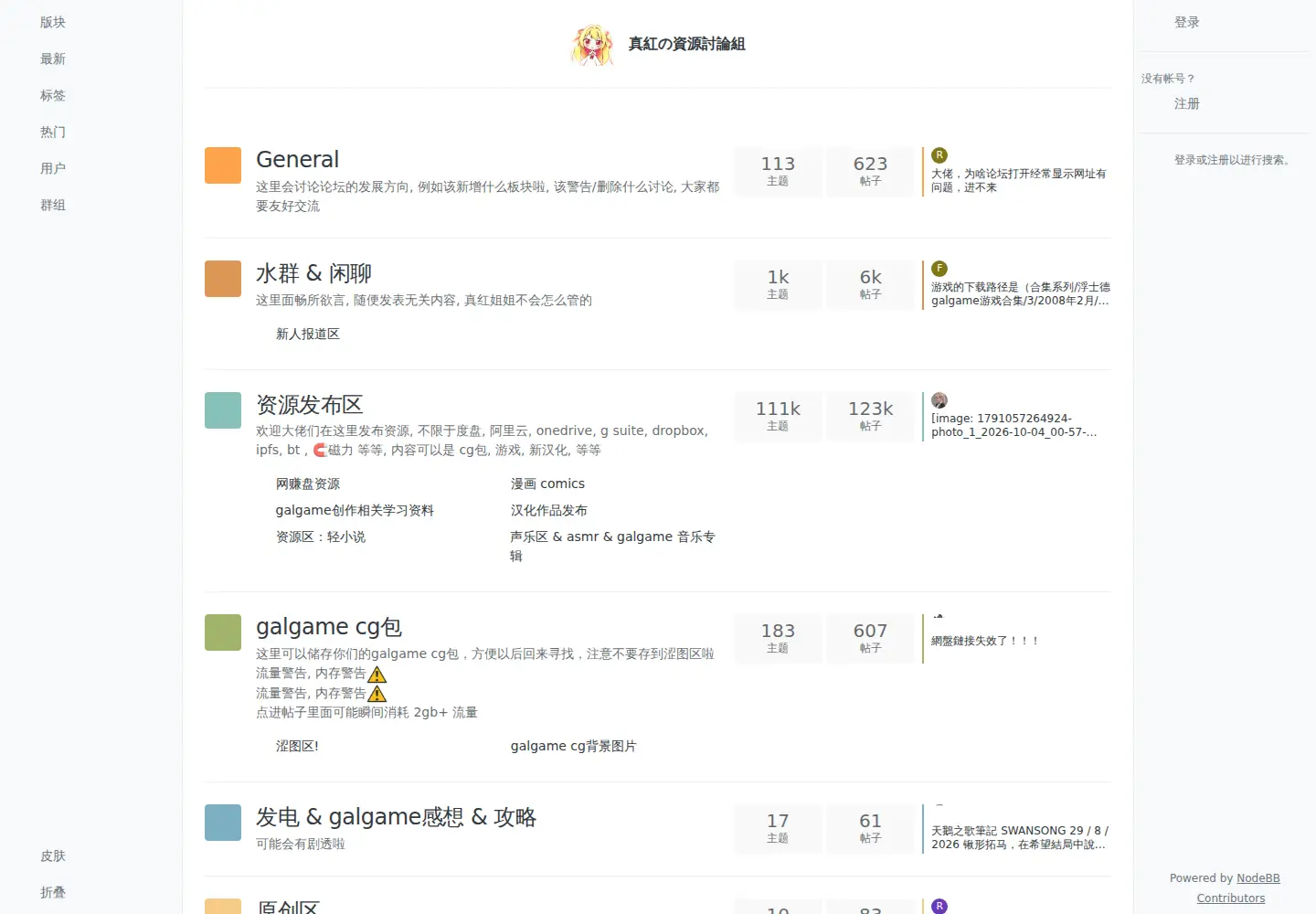Click the forum logo avatar in header
This screenshot has height=914, width=1316.
592,44
